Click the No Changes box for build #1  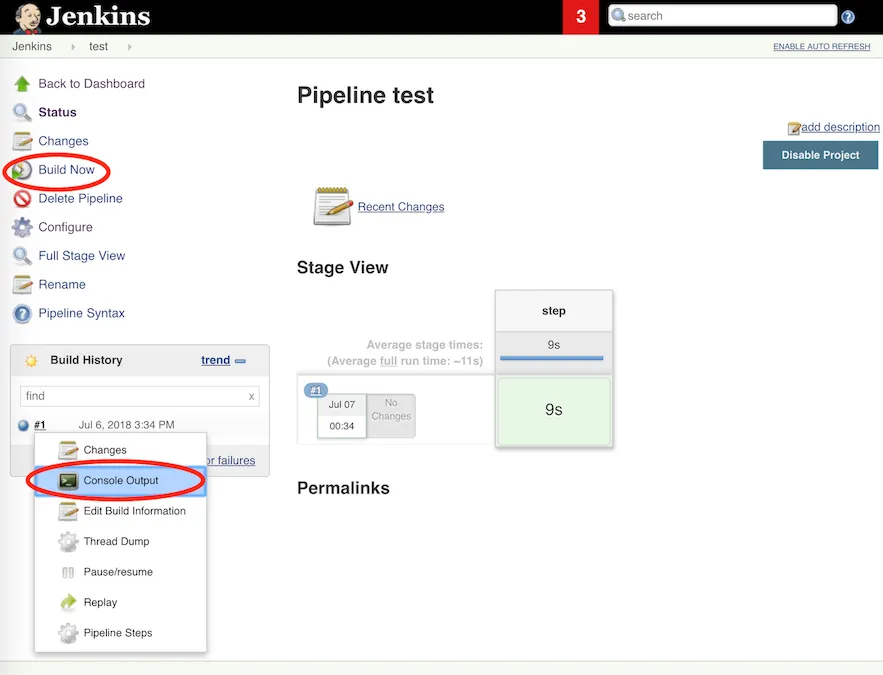coord(391,416)
